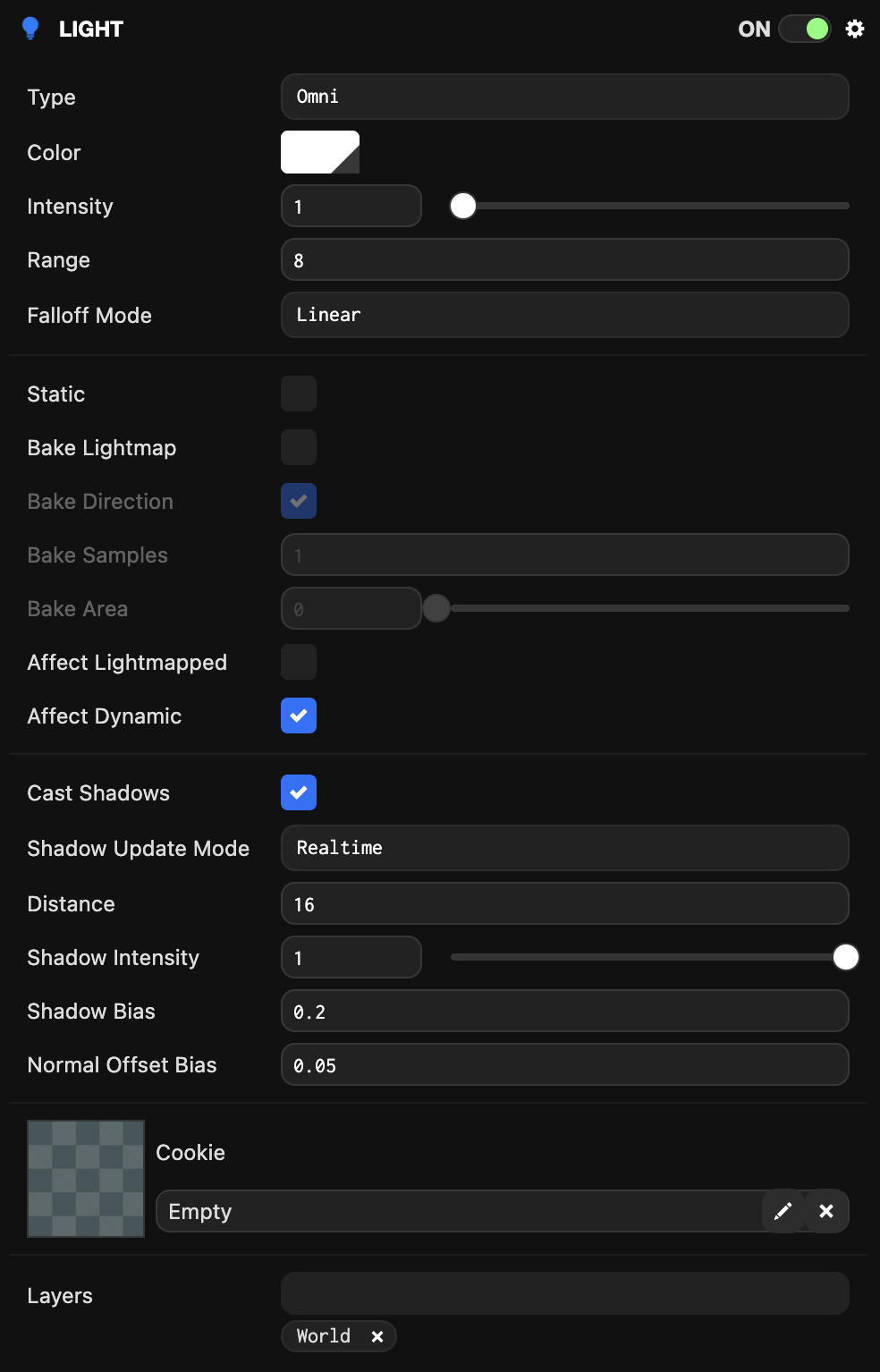Click the white Color swatch

319,152
